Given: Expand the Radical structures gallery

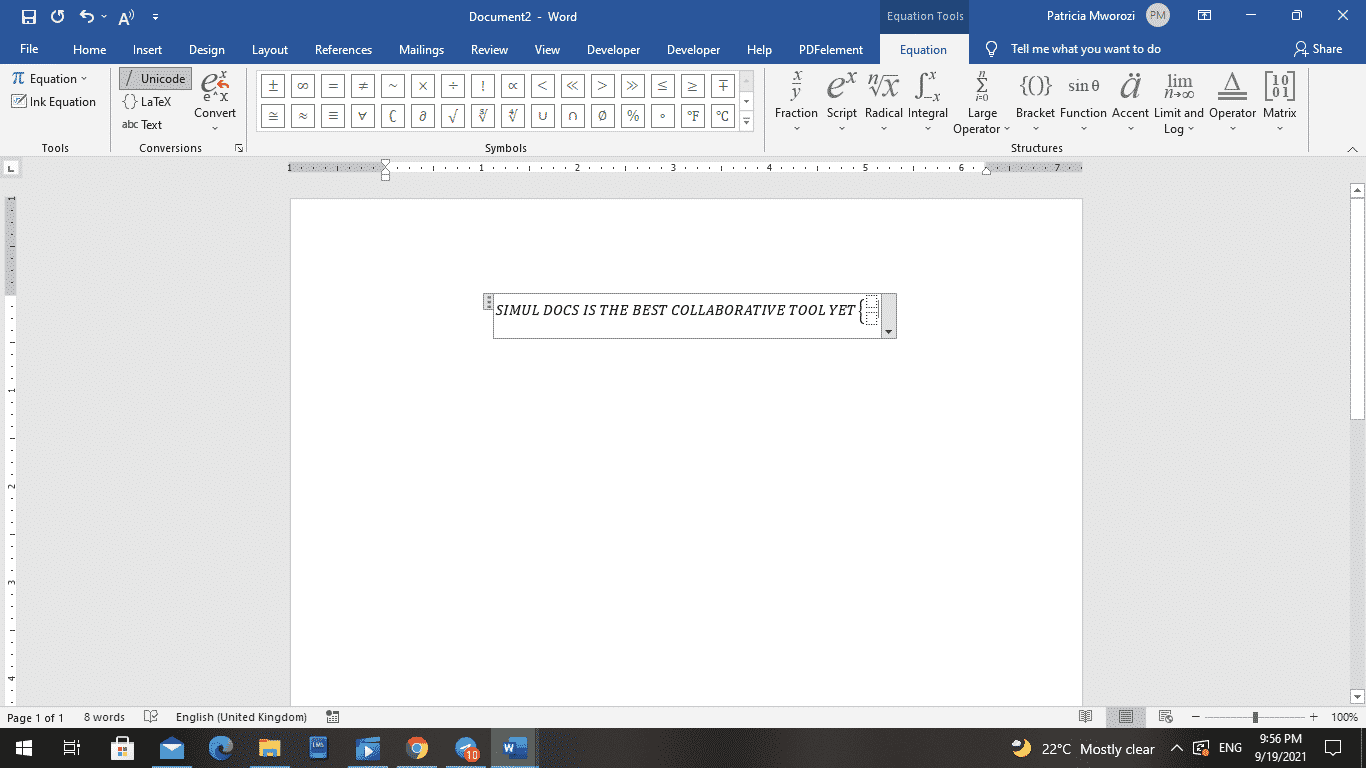Looking at the screenshot, I should 883,101.
